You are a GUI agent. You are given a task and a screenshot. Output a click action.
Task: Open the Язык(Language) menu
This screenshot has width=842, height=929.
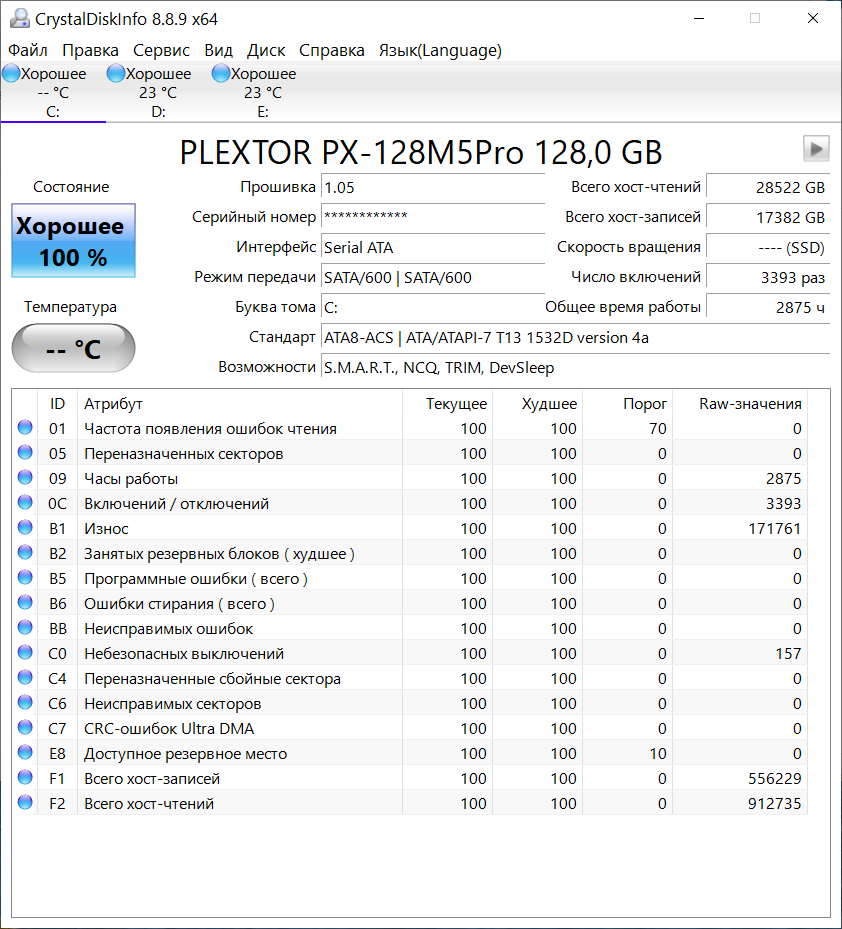click(x=440, y=50)
